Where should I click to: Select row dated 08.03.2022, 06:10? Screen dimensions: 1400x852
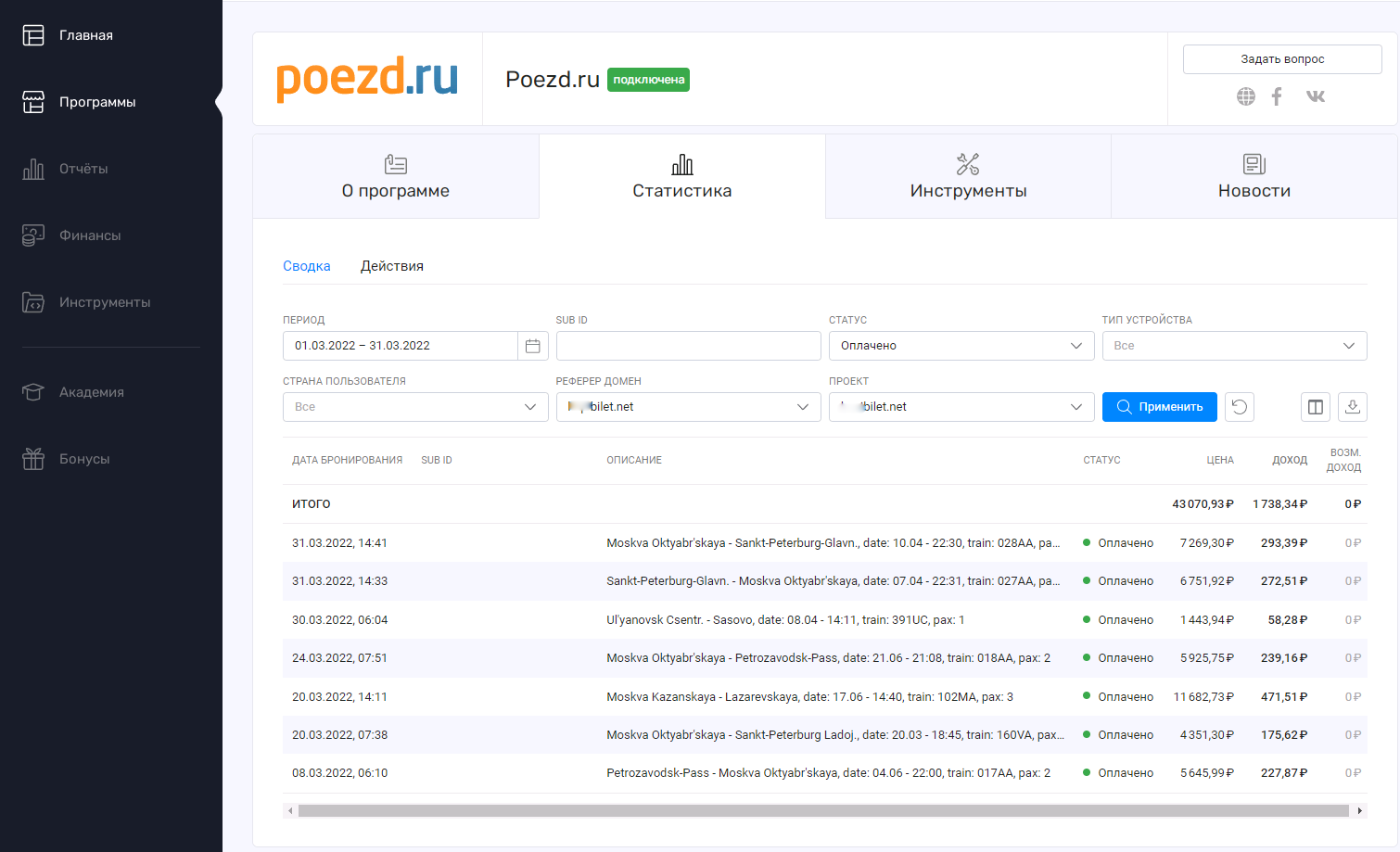pyautogui.click(x=825, y=773)
